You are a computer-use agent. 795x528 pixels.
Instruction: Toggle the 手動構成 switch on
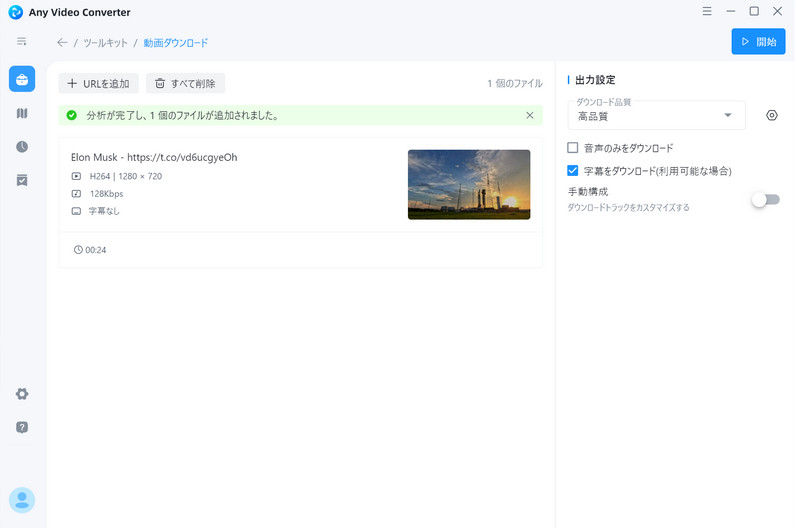click(x=765, y=199)
